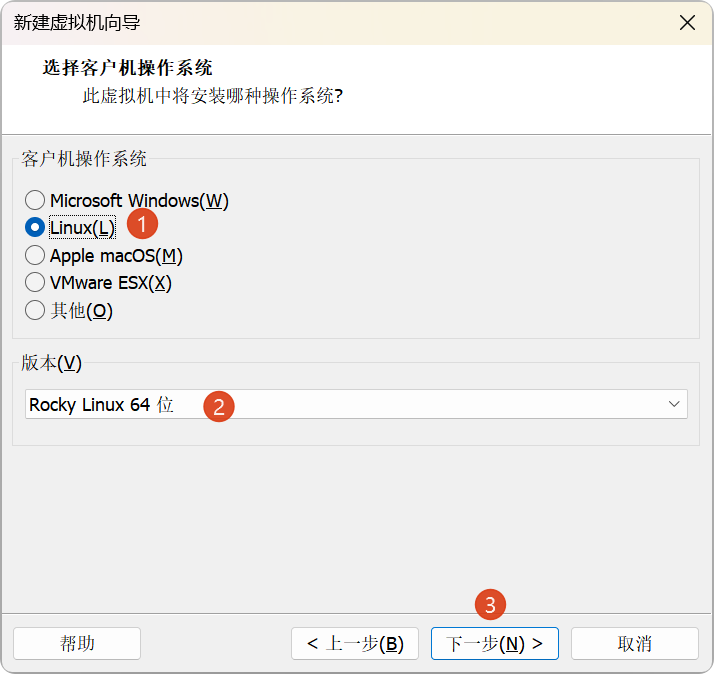This screenshot has width=714, height=674.
Task: Pick the VMware ESX radio option
Action: 35,282
